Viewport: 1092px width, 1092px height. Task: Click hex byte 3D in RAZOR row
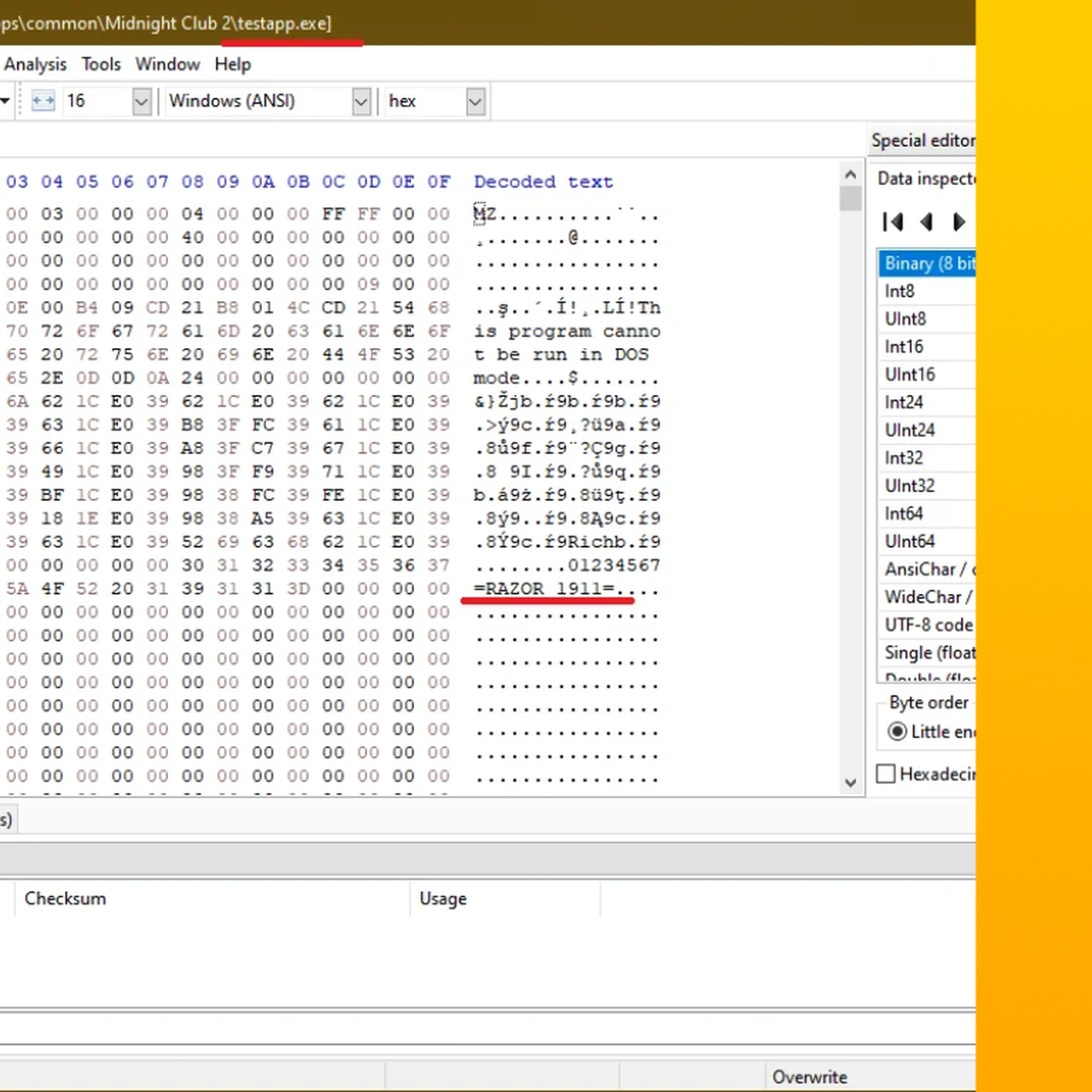[x=298, y=589]
